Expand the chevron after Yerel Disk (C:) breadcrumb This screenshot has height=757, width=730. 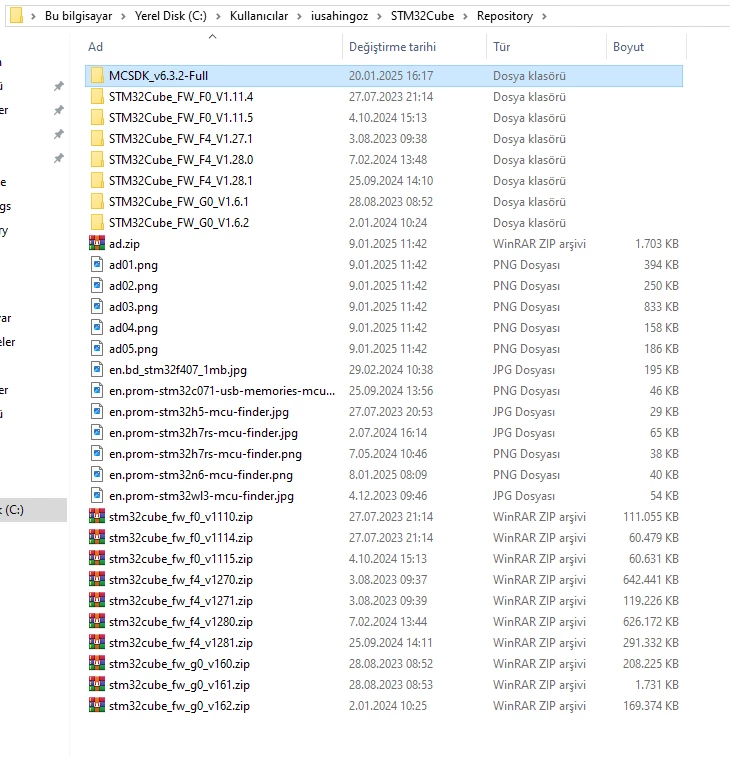(218, 16)
